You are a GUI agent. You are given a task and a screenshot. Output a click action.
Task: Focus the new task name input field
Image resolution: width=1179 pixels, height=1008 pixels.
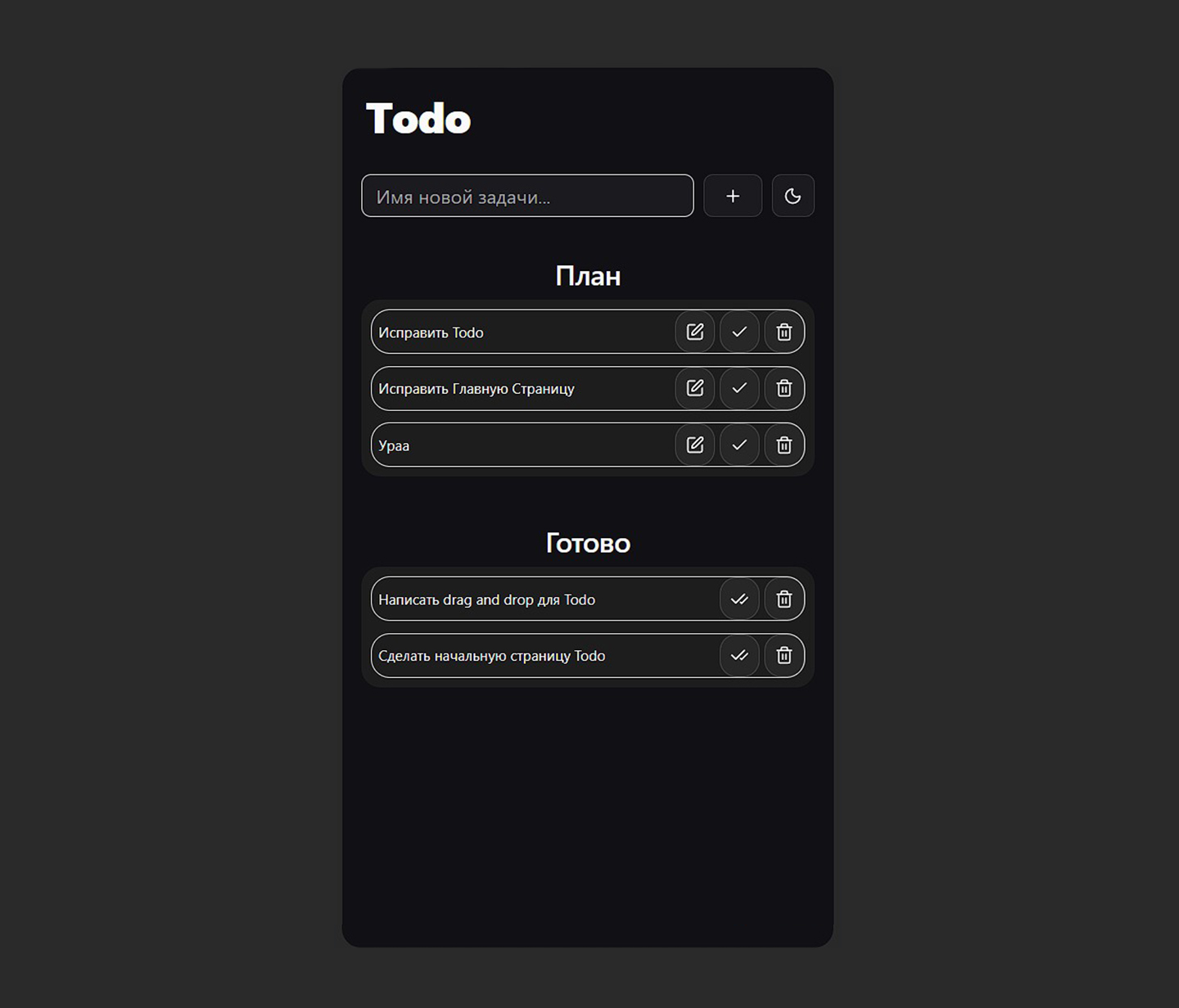(527, 196)
